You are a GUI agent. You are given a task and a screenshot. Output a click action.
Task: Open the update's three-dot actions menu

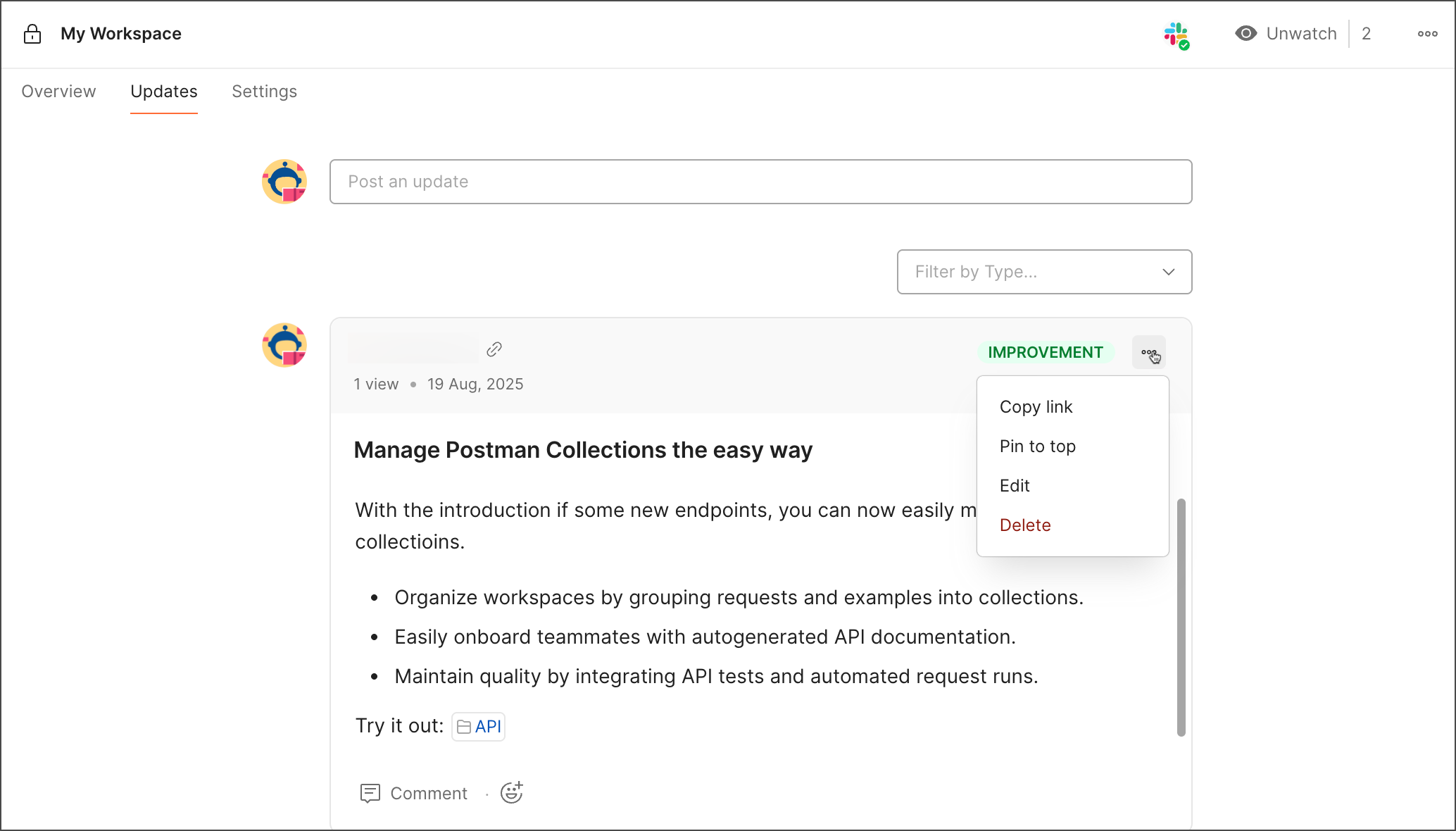1149,352
